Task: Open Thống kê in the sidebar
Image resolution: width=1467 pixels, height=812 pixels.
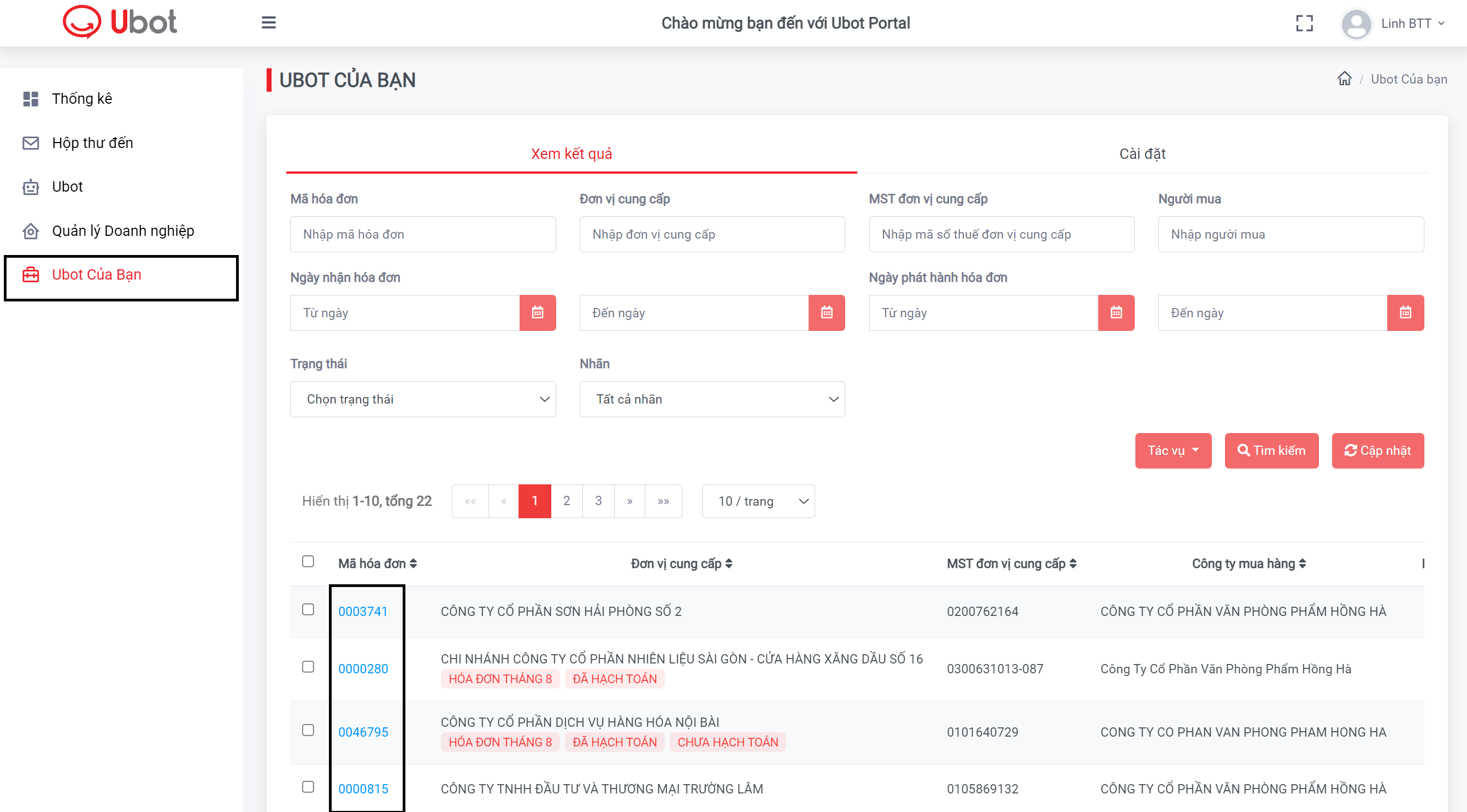Action: pyautogui.click(x=82, y=98)
